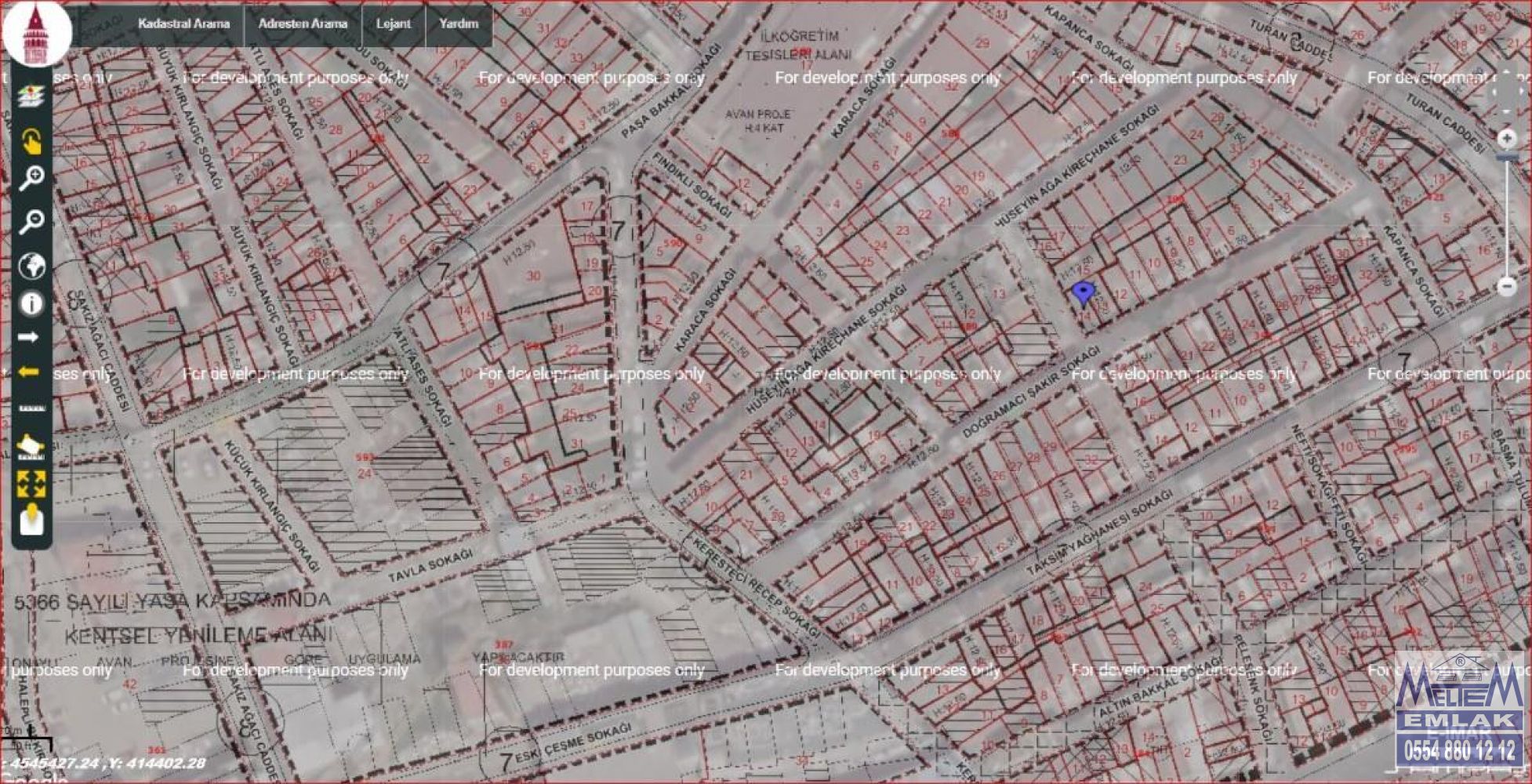Activate the zoom in magnifier tool
The width and height of the screenshot is (1532, 784).
[31, 179]
